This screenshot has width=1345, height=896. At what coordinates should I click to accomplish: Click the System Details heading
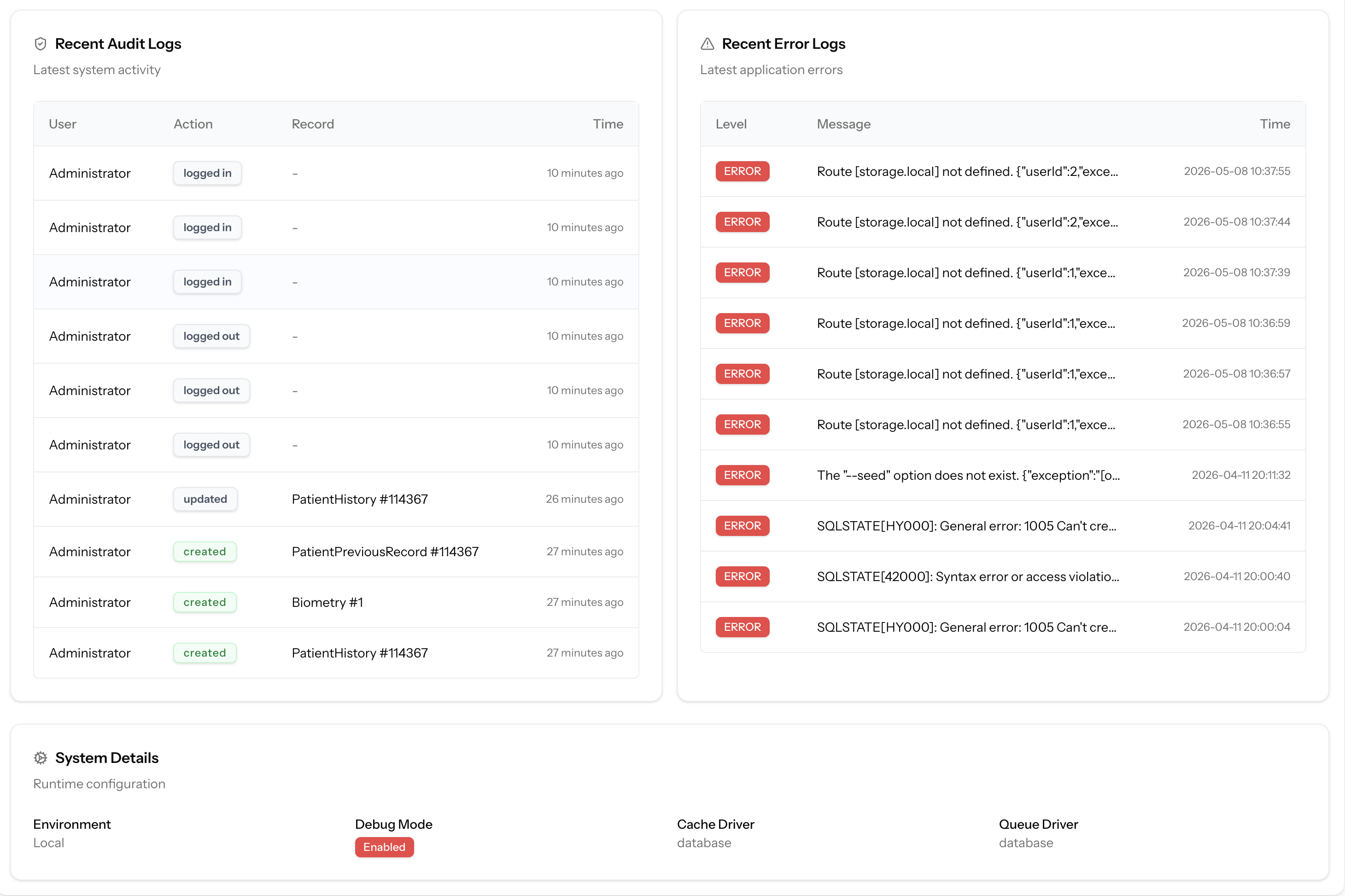click(x=107, y=758)
